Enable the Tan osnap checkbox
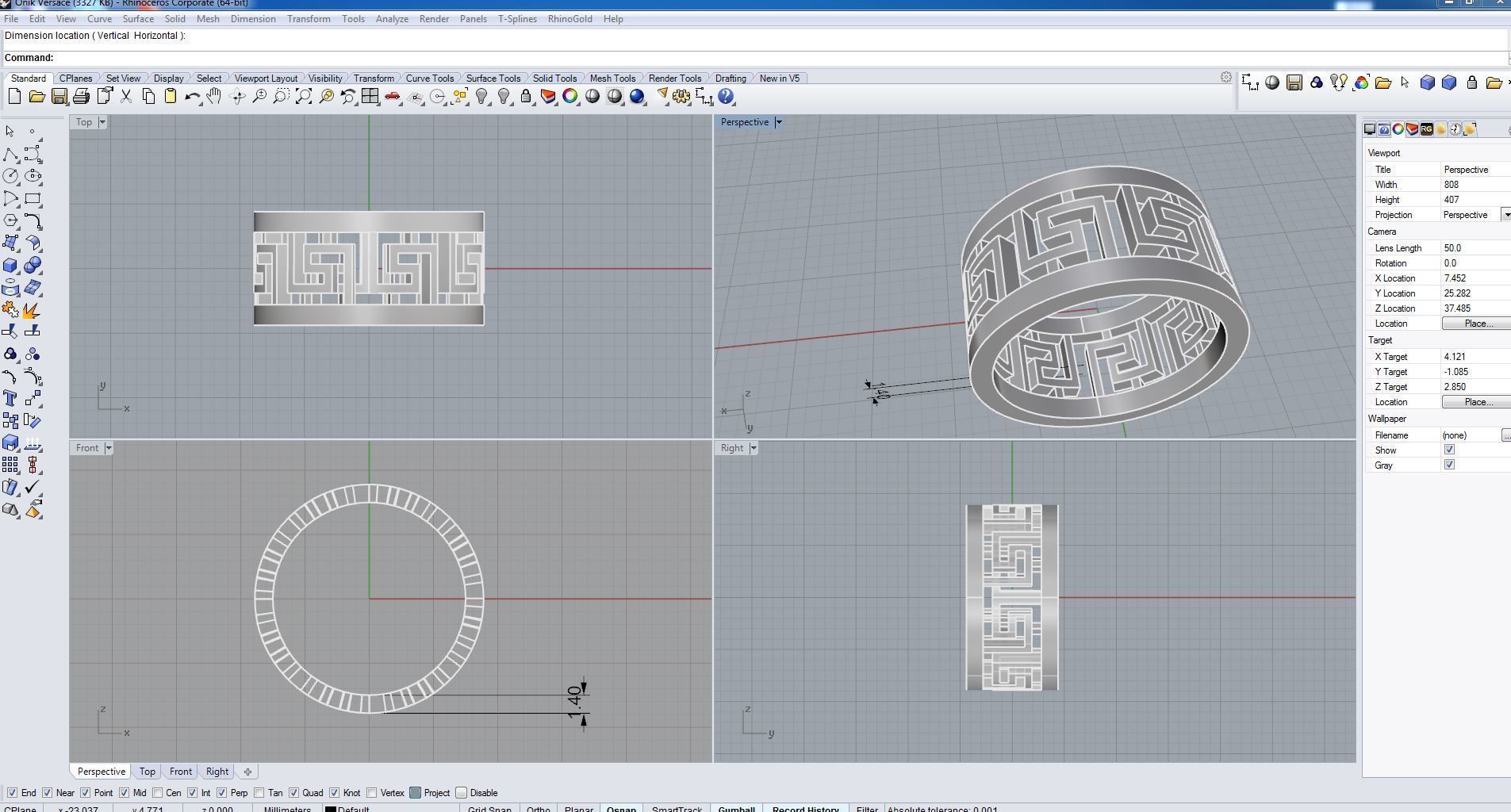 (x=259, y=793)
